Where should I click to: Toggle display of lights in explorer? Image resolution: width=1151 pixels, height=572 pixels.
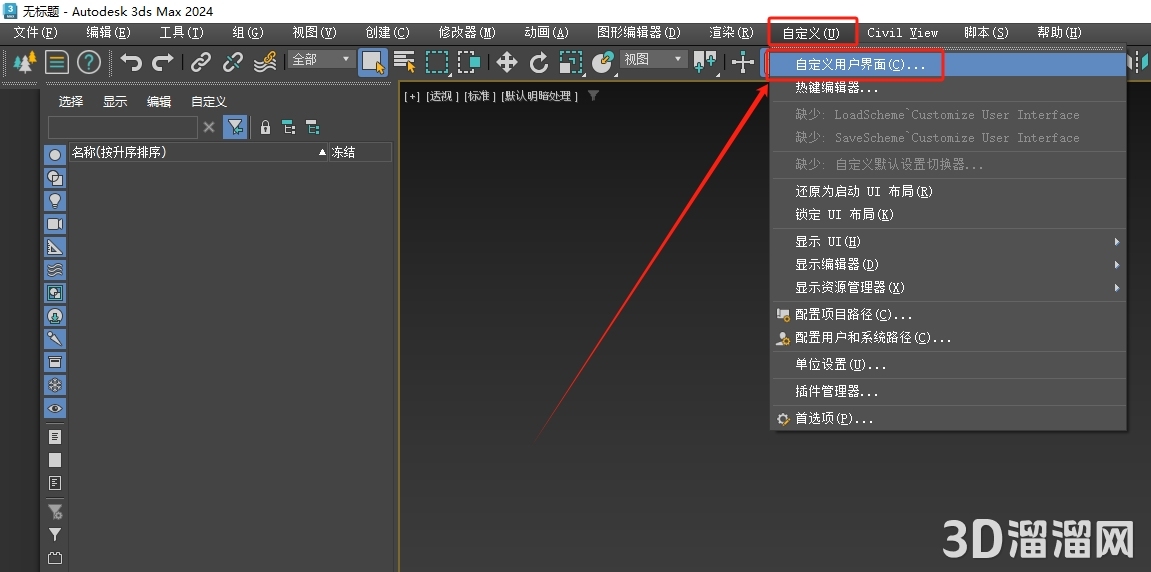click(55, 200)
